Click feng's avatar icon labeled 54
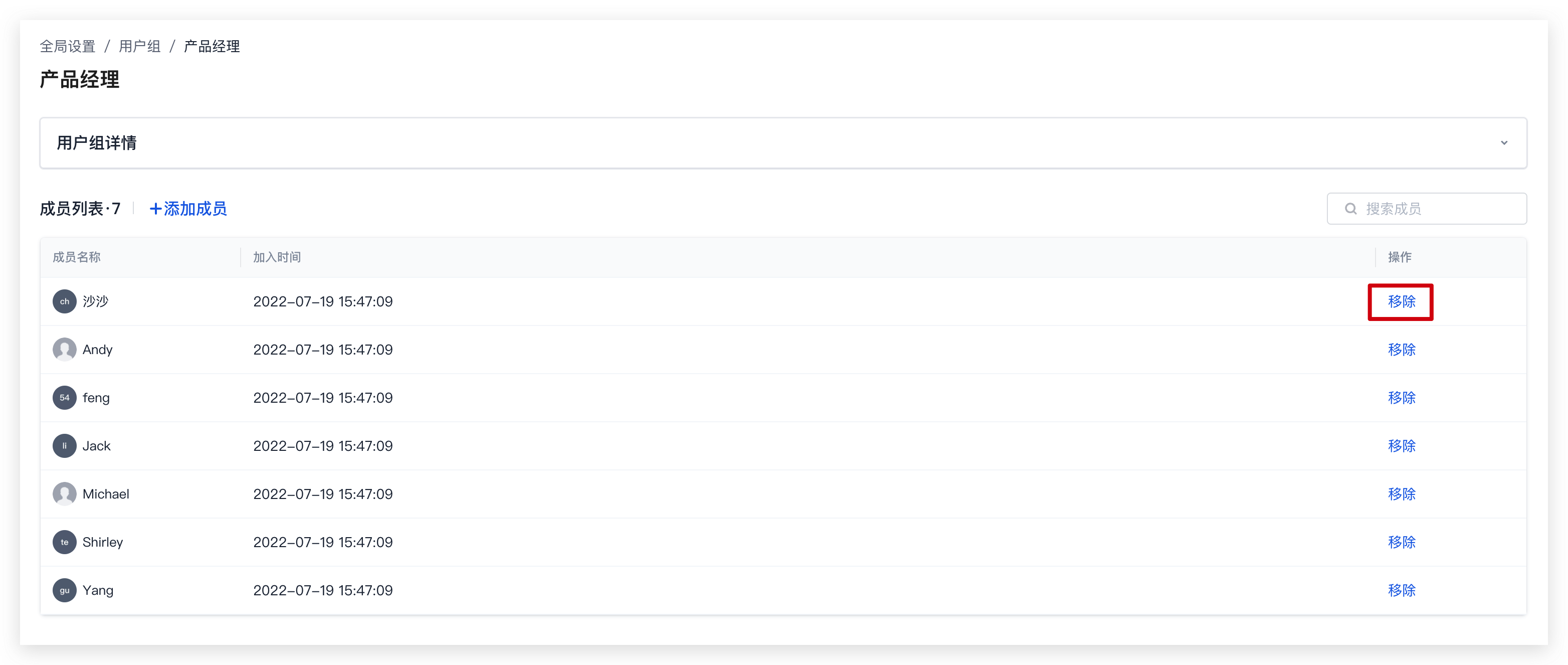This screenshot has height=665, width=1568. click(65, 398)
